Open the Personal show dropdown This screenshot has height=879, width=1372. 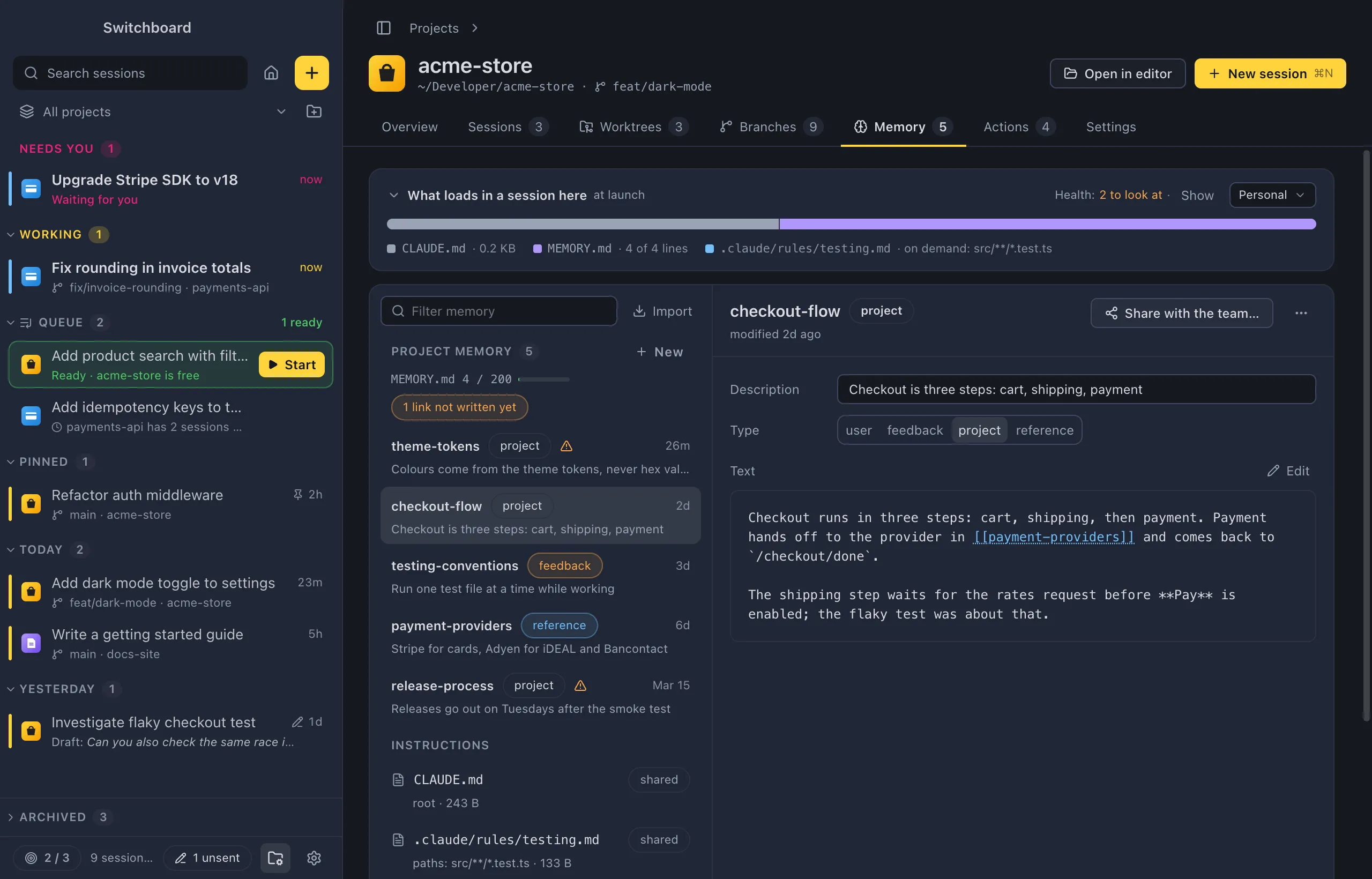(x=1272, y=195)
